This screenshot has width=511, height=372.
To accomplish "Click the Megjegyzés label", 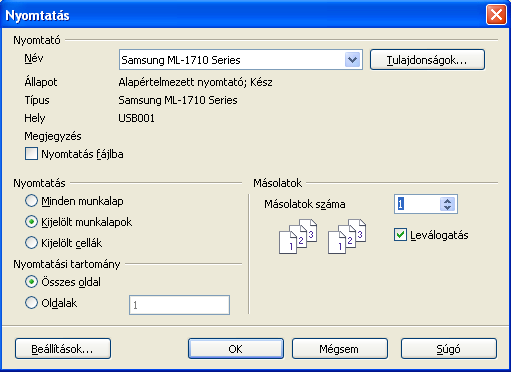I will (53, 136).
